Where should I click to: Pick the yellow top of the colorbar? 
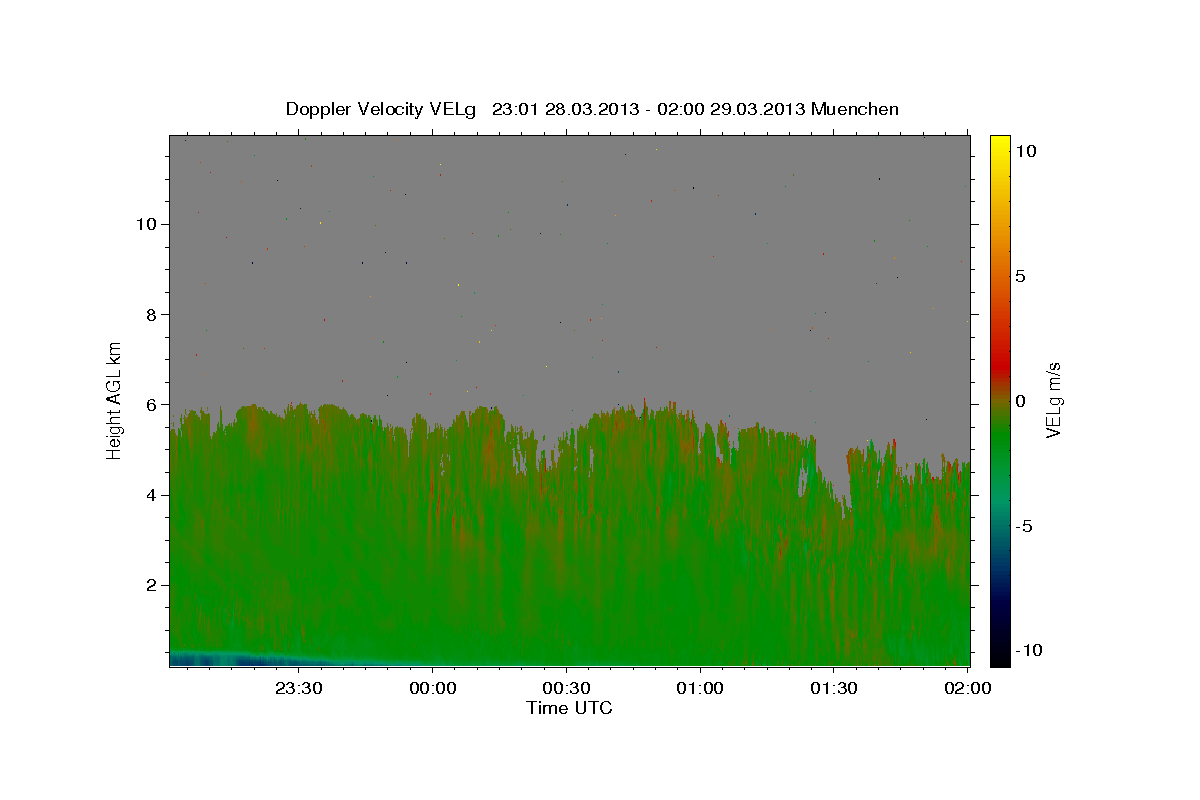[1000, 145]
